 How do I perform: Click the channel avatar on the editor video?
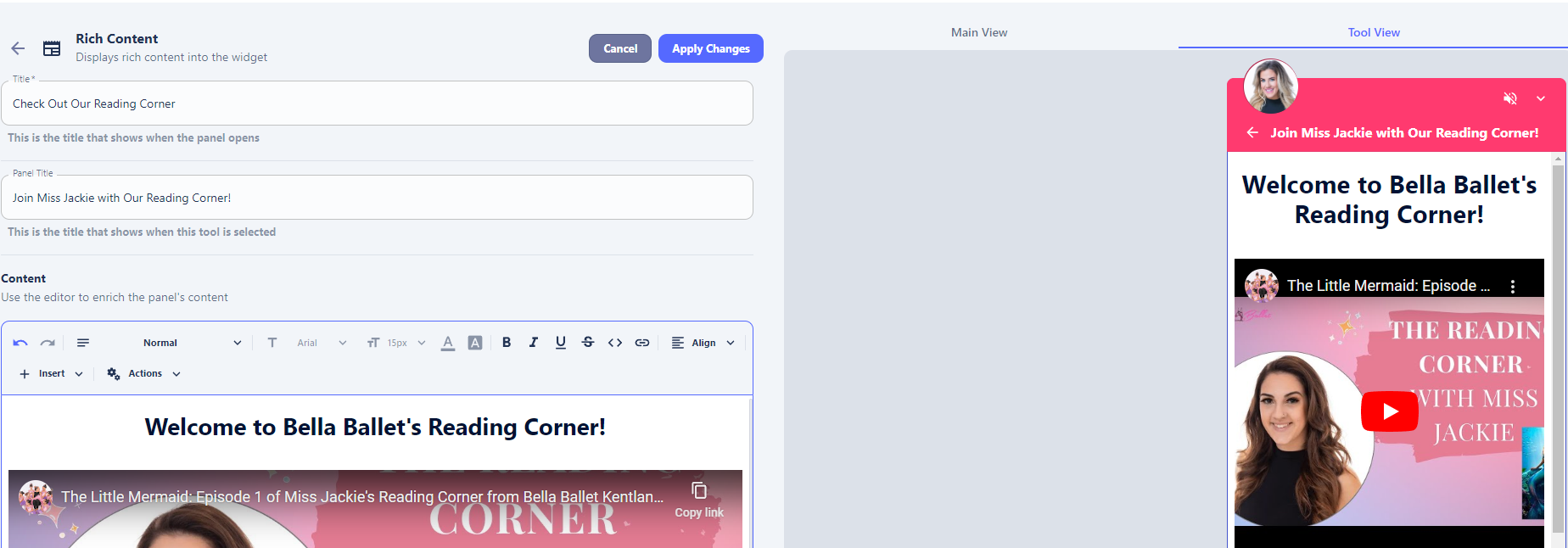[36, 497]
